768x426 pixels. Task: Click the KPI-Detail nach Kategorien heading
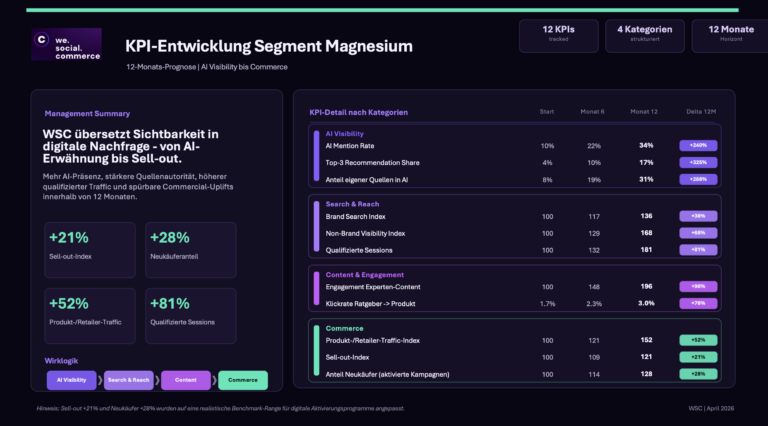click(x=359, y=113)
